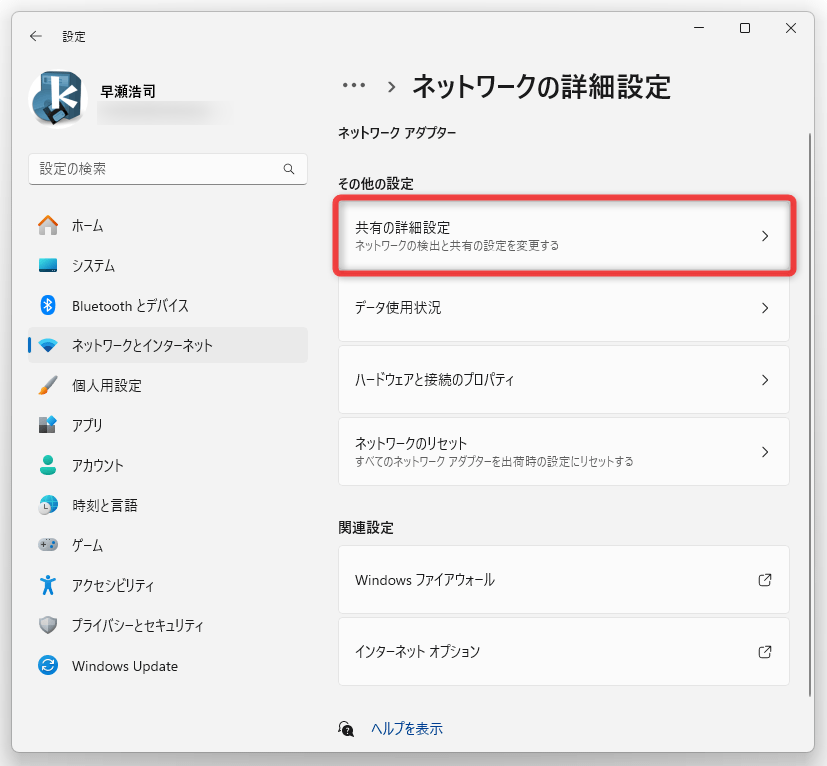Expand ハードウェアと接続のプロパティ chevron

click(x=765, y=380)
